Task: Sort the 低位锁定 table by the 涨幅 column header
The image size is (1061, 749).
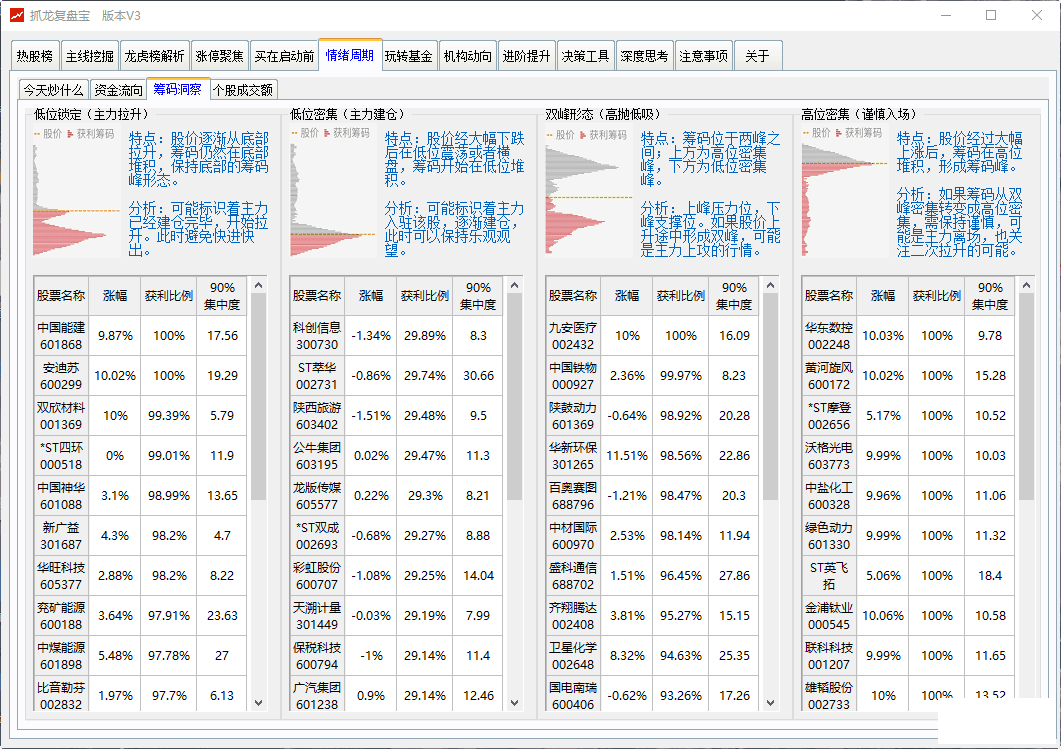Action: (115, 296)
